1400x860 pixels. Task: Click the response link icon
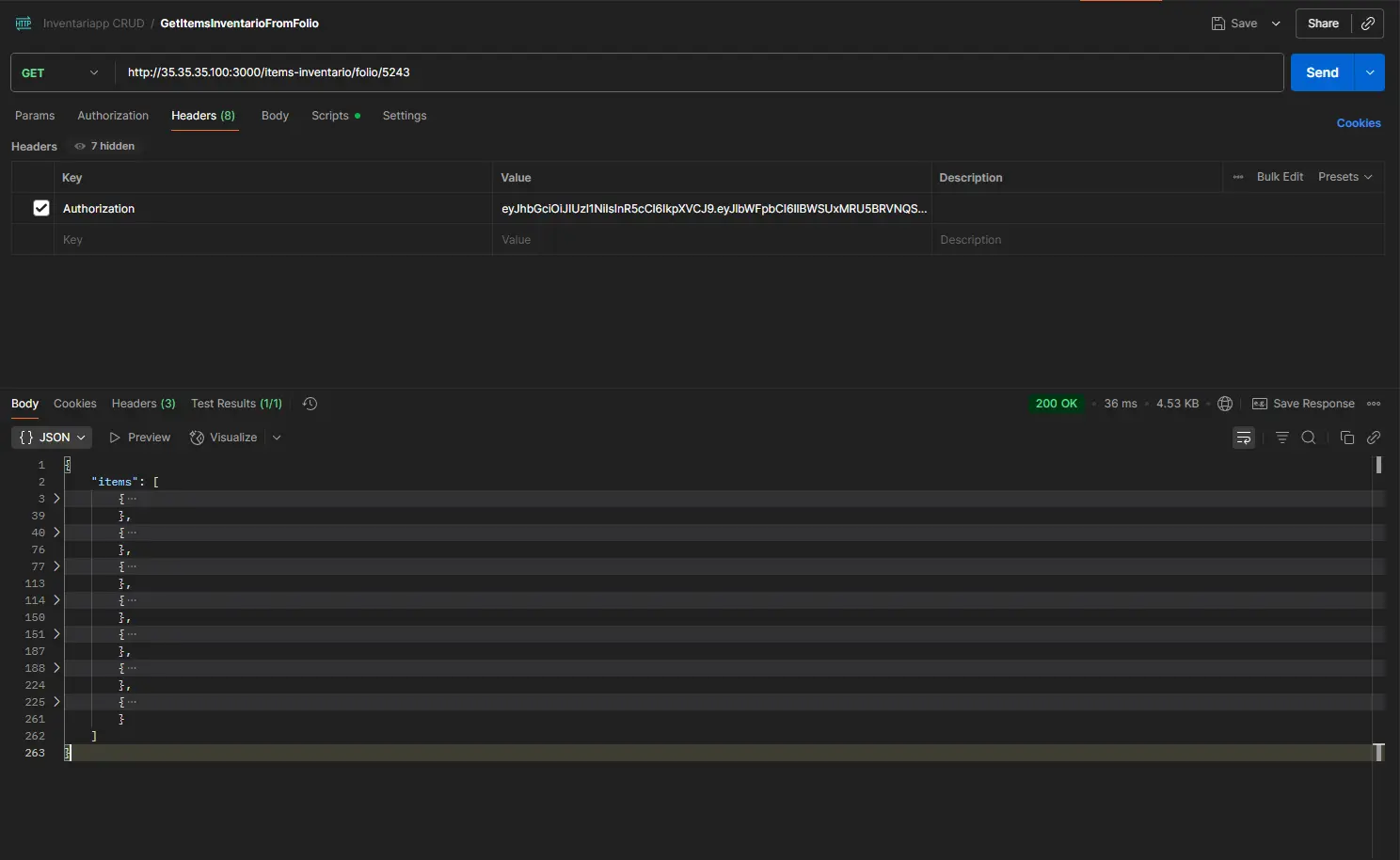click(1374, 438)
